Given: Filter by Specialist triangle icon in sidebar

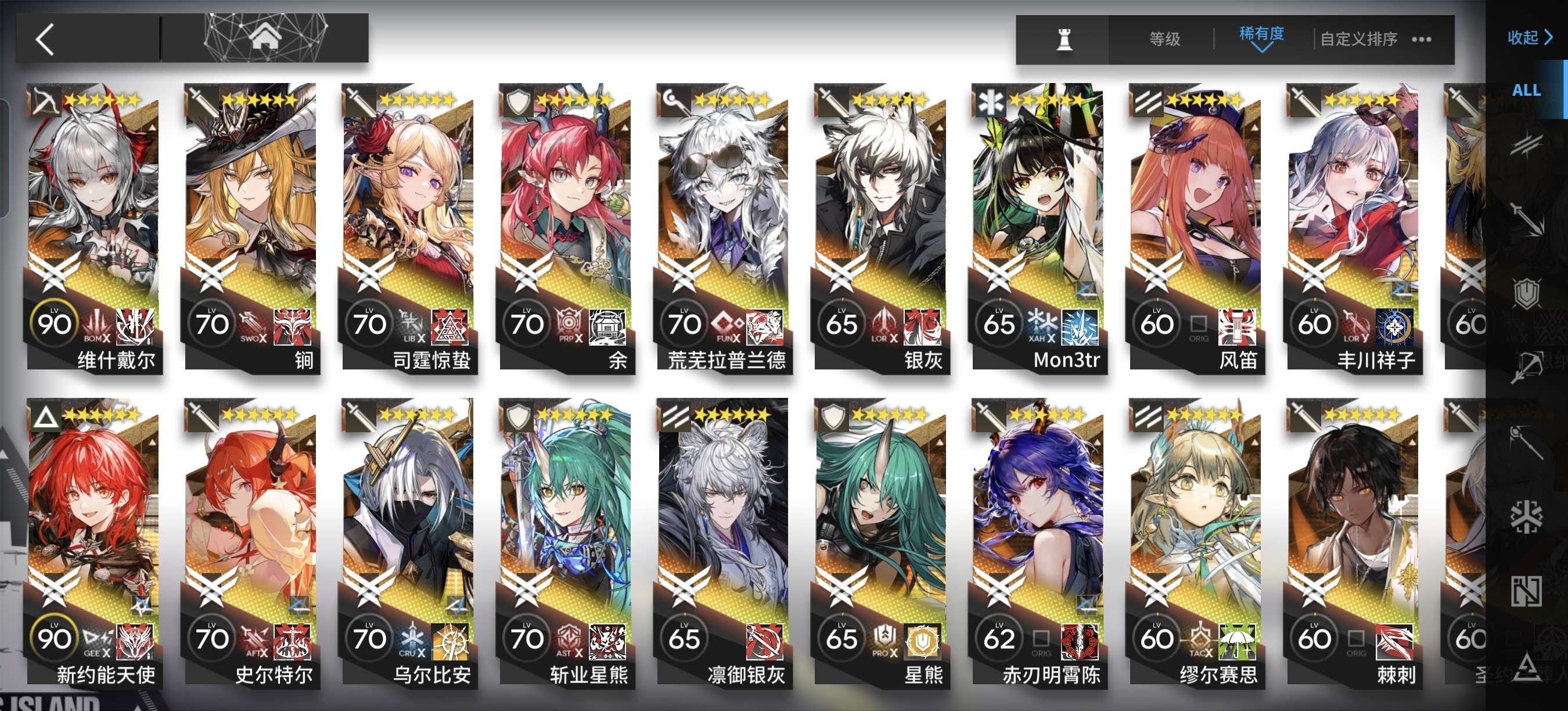Looking at the screenshot, I should pyautogui.click(x=1527, y=666).
